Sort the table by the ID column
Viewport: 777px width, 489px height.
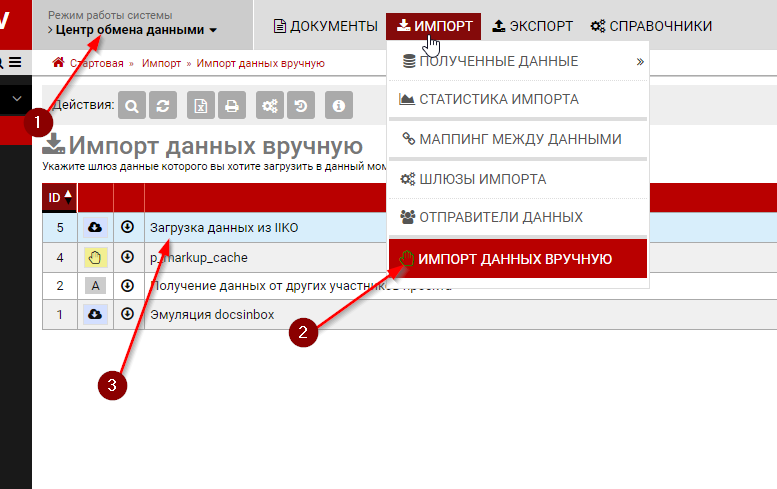coord(60,197)
